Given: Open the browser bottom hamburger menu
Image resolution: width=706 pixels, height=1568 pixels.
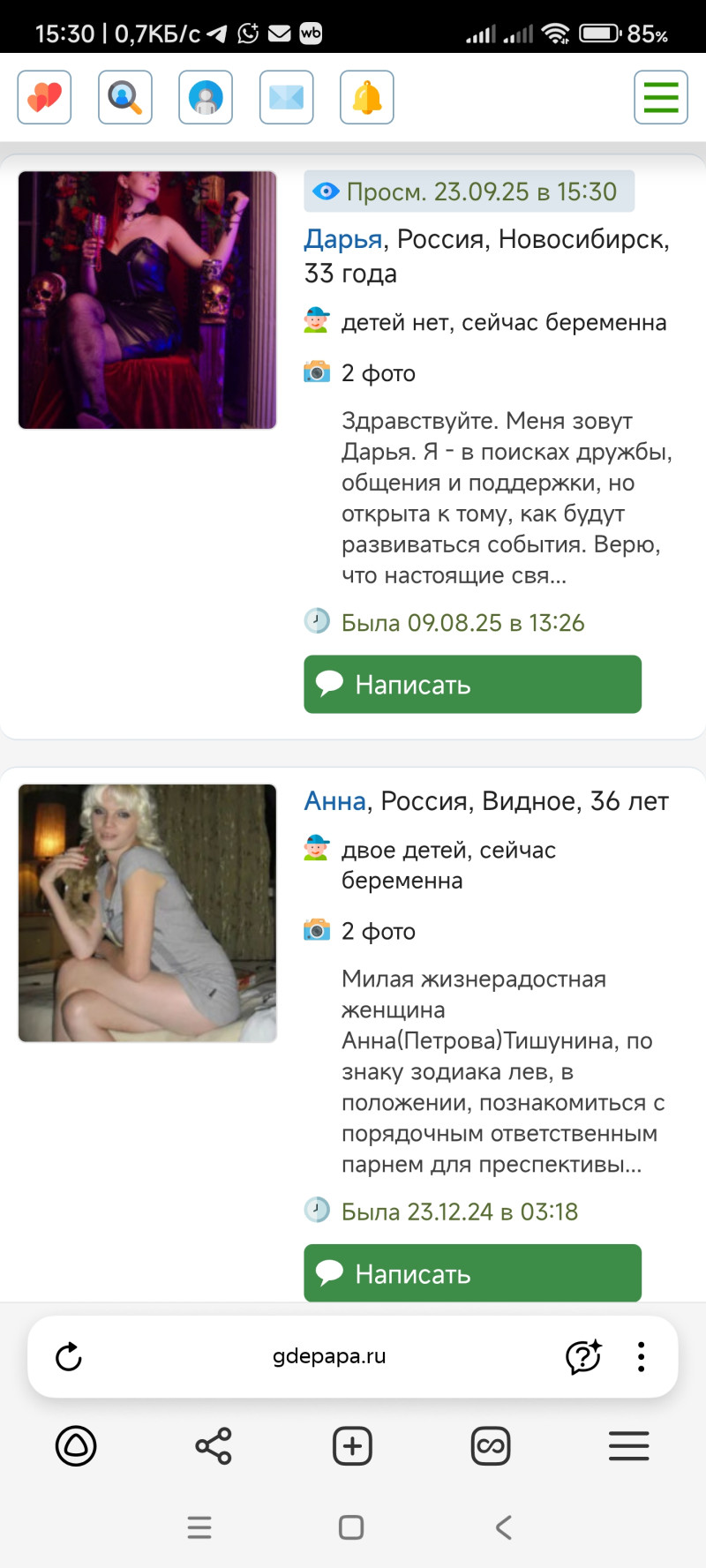Looking at the screenshot, I should [629, 1446].
